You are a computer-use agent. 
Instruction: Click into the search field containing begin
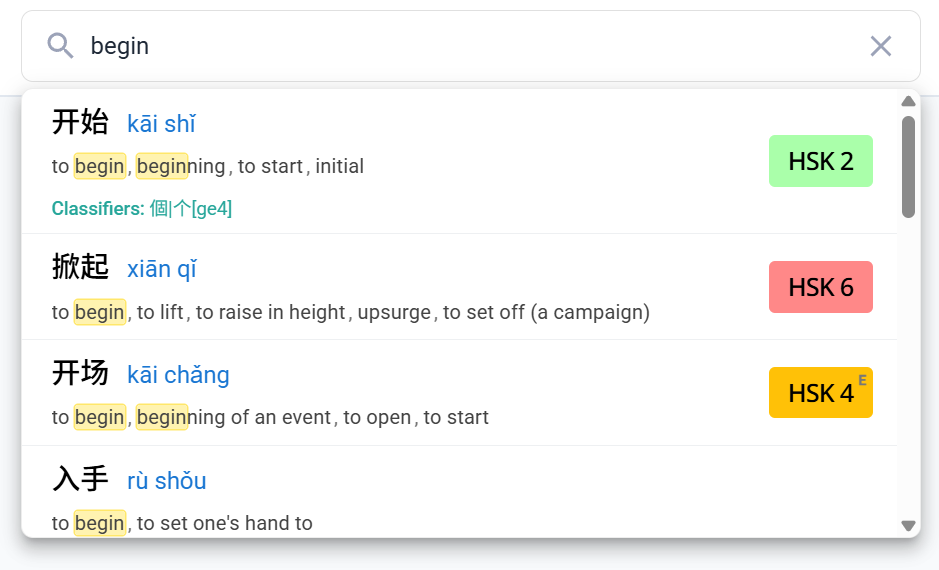click(x=471, y=46)
